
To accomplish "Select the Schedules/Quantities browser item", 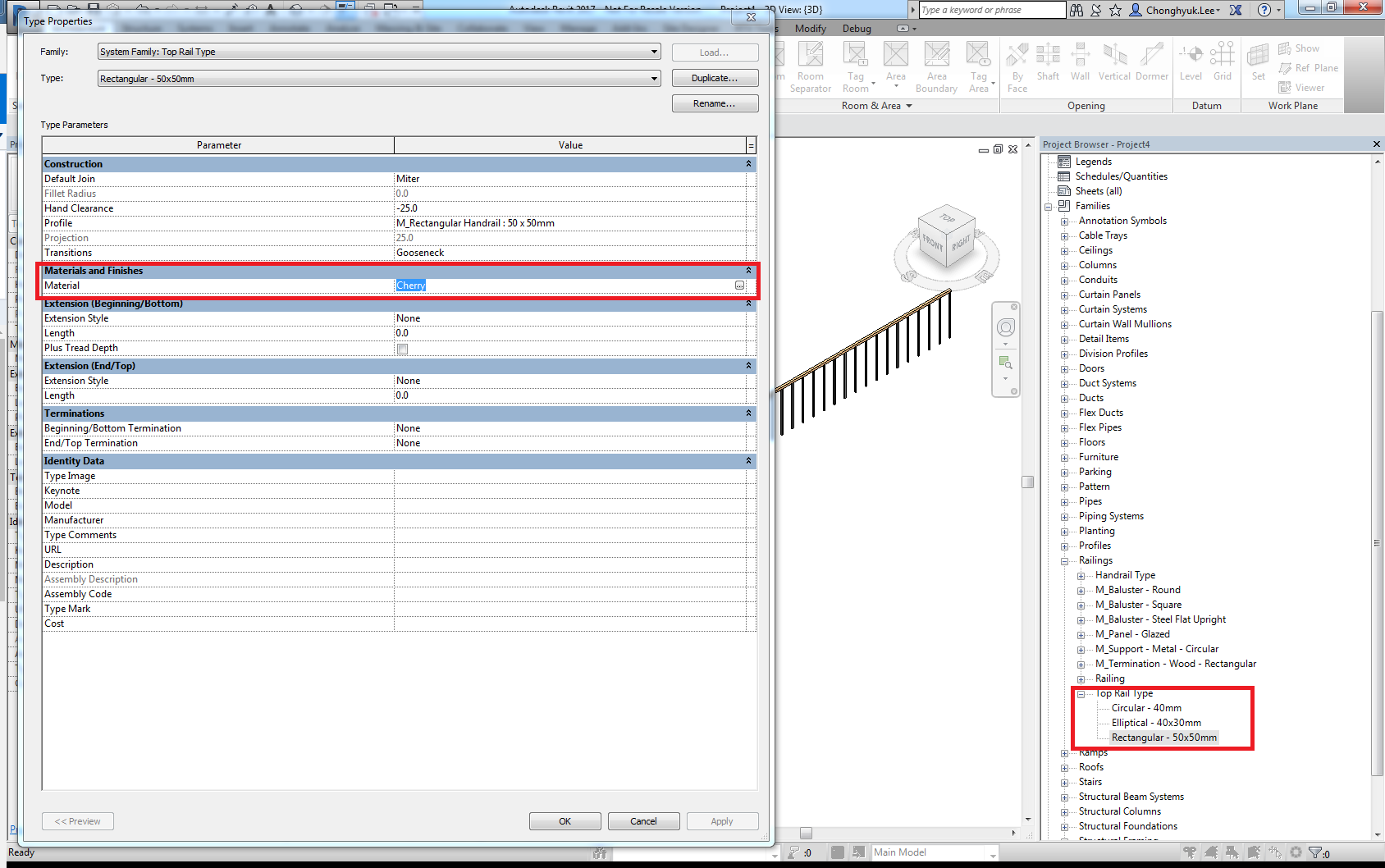I will click(x=1121, y=176).
